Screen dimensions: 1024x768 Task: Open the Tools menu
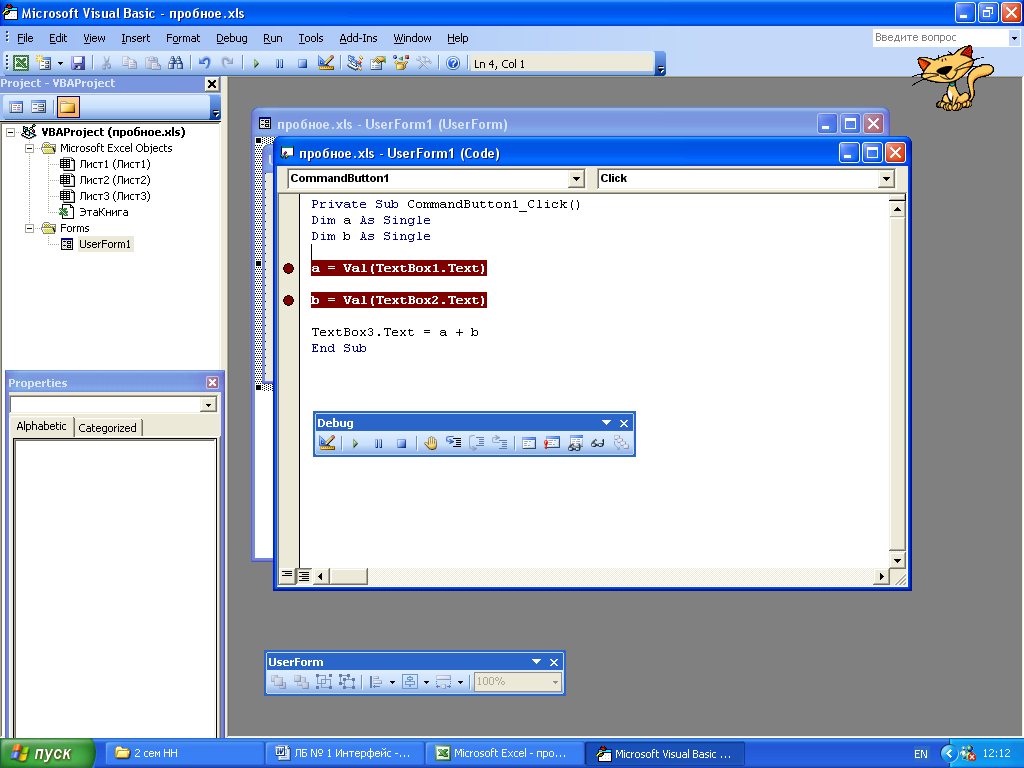click(x=311, y=38)
